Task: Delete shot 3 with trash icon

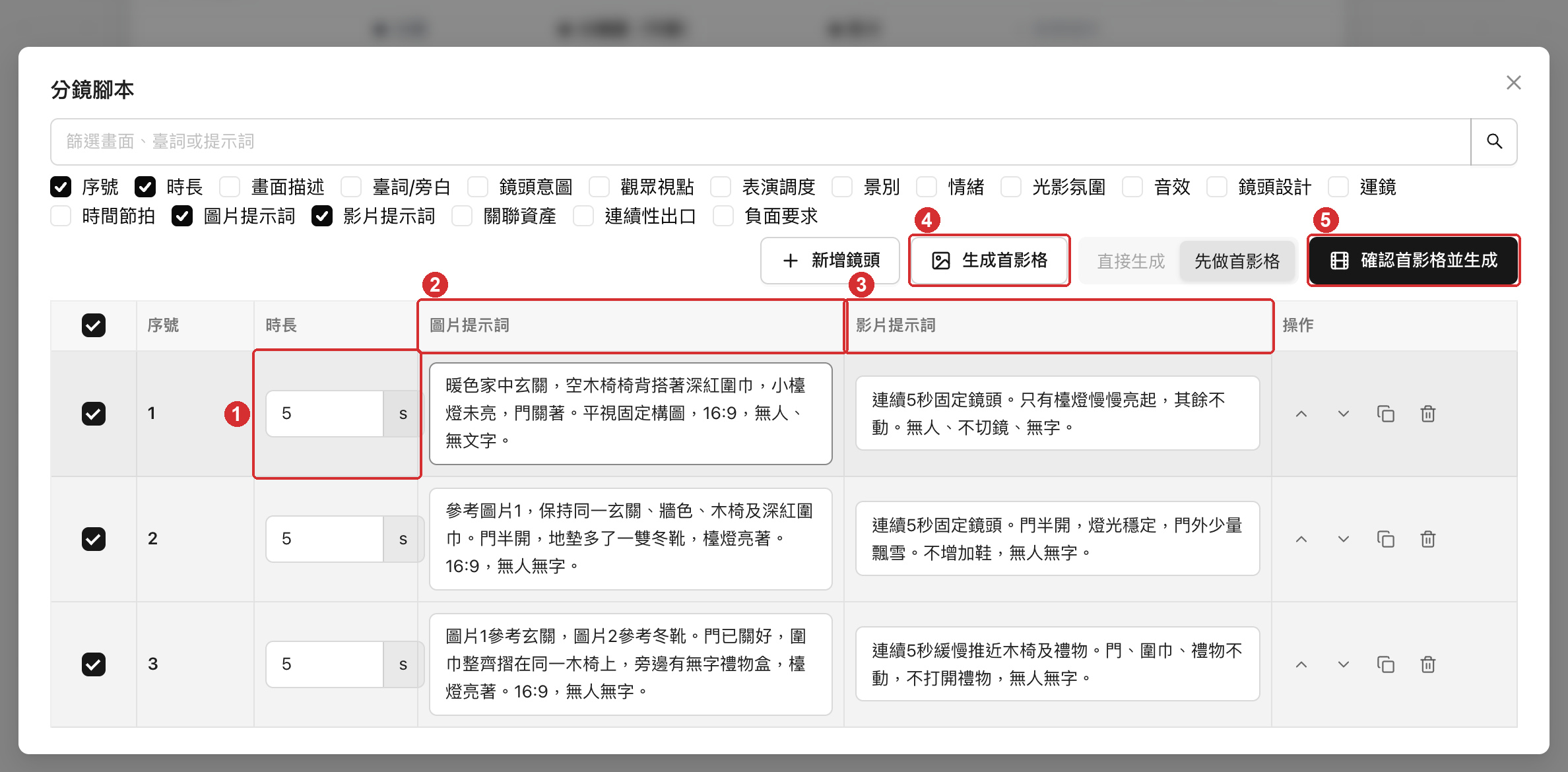Action: [x=1428, y=664]
